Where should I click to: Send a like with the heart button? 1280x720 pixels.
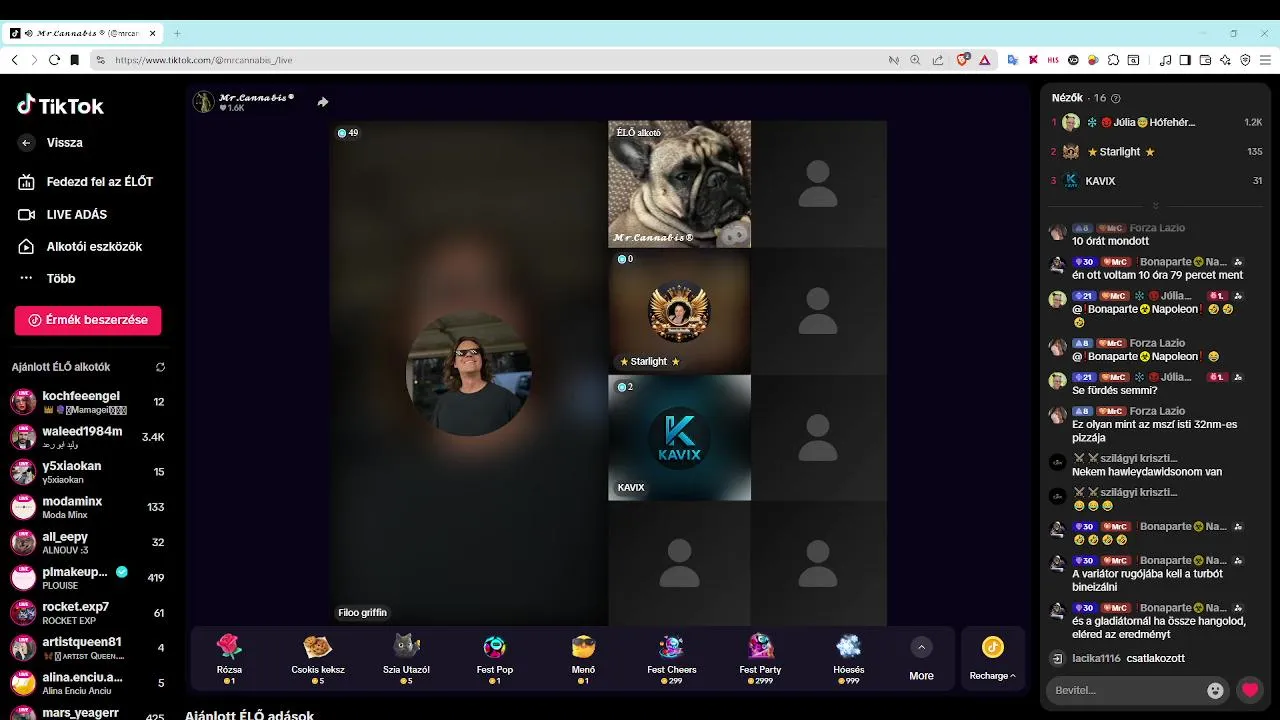tap(1250, 690)
